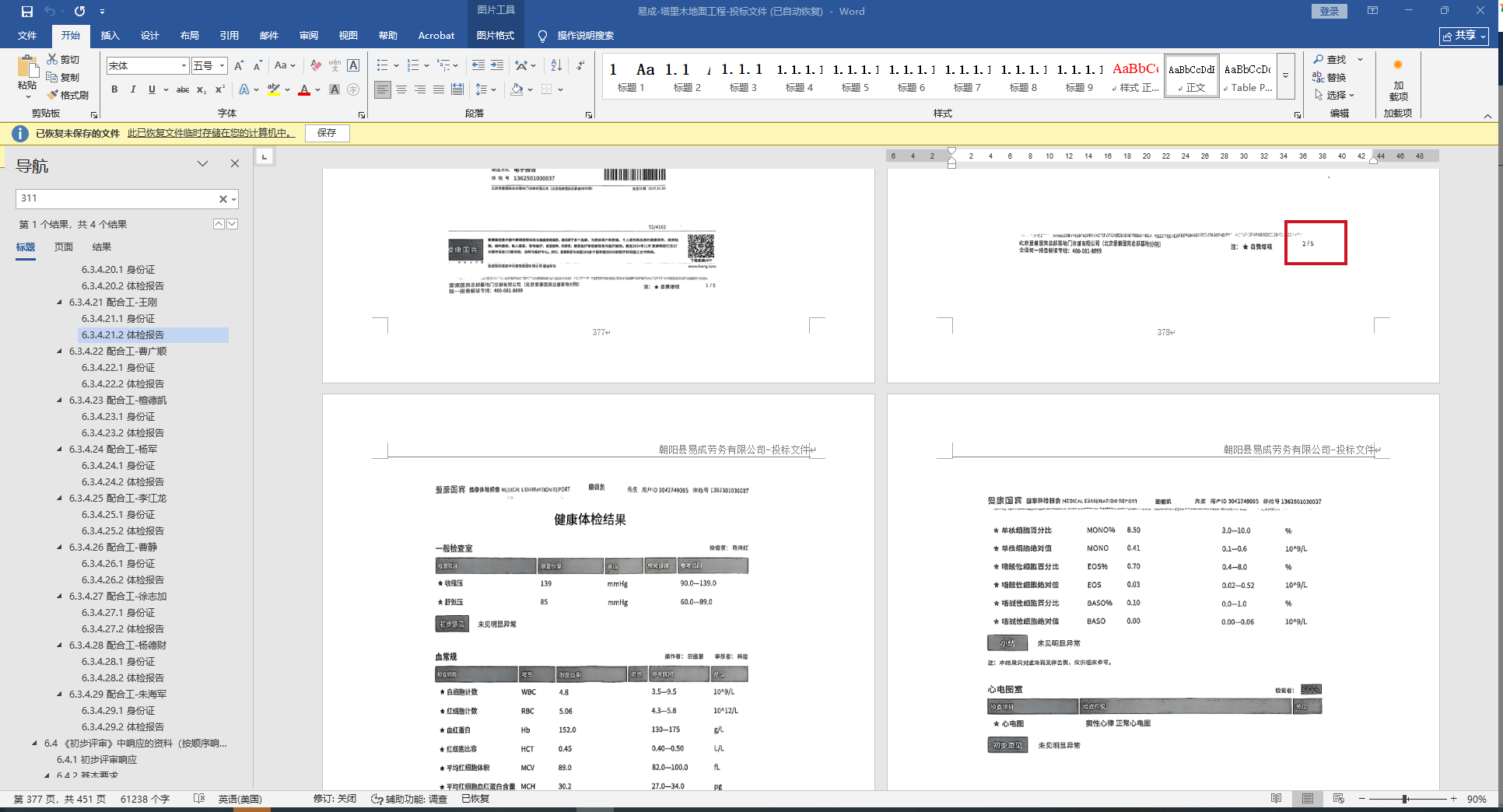This screenshot has width=1503, height=812.
Task: Switch to the 插入 ribbon tab
Action: tap(110, 36)
